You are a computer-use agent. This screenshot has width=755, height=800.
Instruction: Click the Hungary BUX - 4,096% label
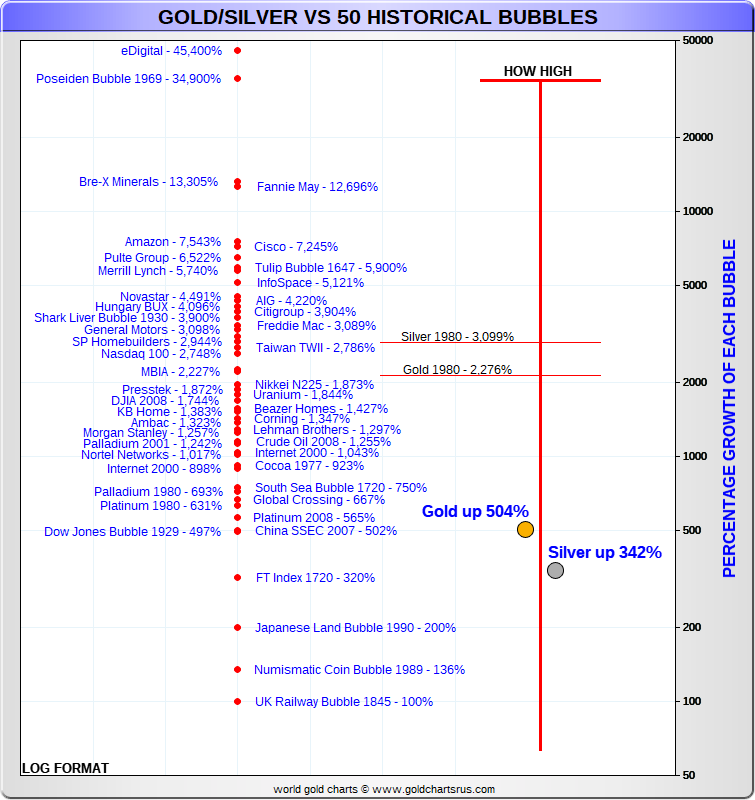(158, 307)
